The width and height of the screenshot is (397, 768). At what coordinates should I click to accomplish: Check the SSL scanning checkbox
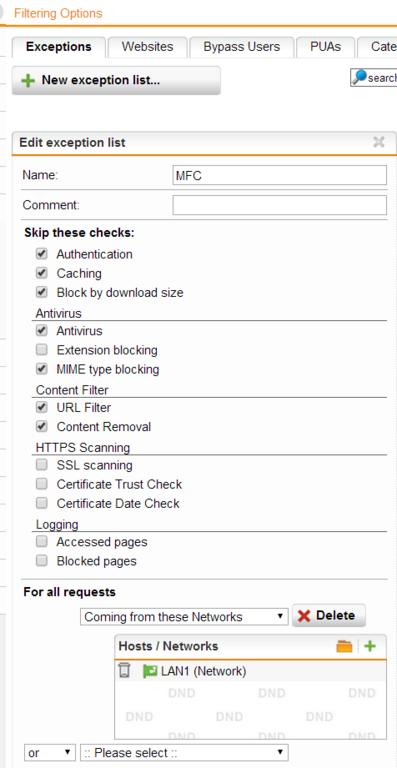coord(42,464)
